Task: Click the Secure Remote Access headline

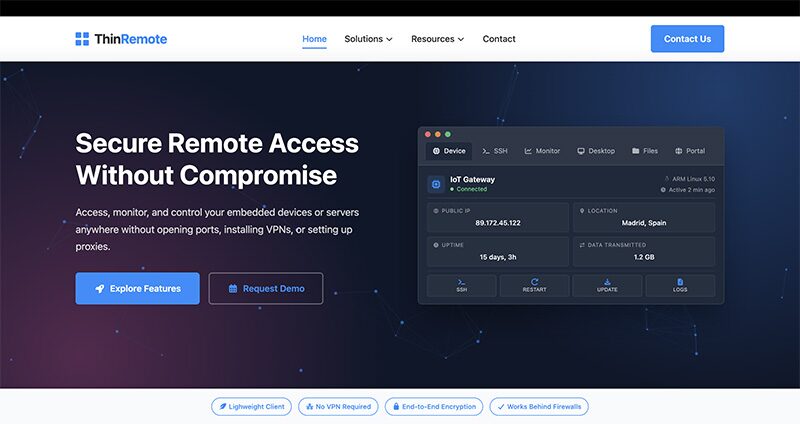Action: [217, 159]
